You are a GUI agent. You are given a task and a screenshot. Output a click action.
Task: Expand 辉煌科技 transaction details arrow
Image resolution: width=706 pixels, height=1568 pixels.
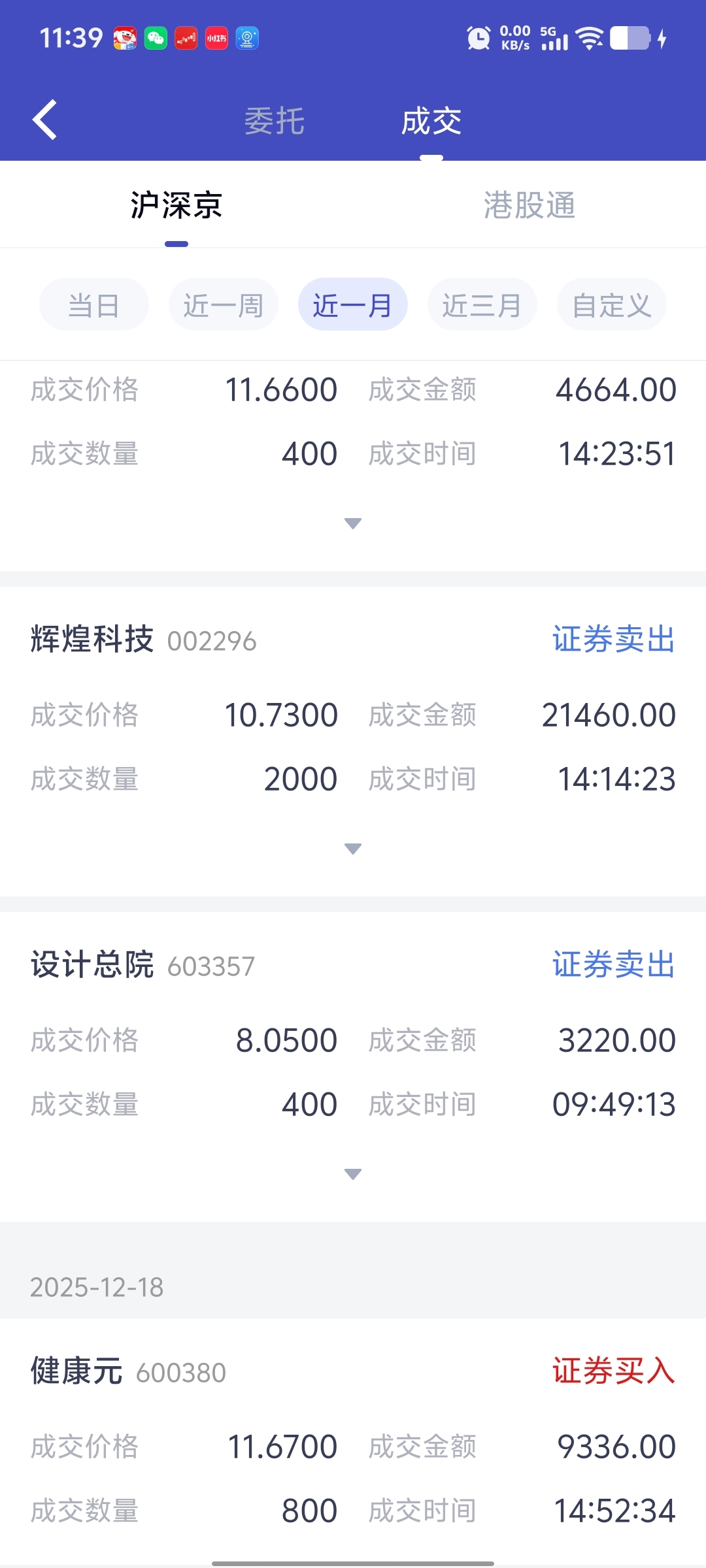pyautogui.click(x=353, y=849)
